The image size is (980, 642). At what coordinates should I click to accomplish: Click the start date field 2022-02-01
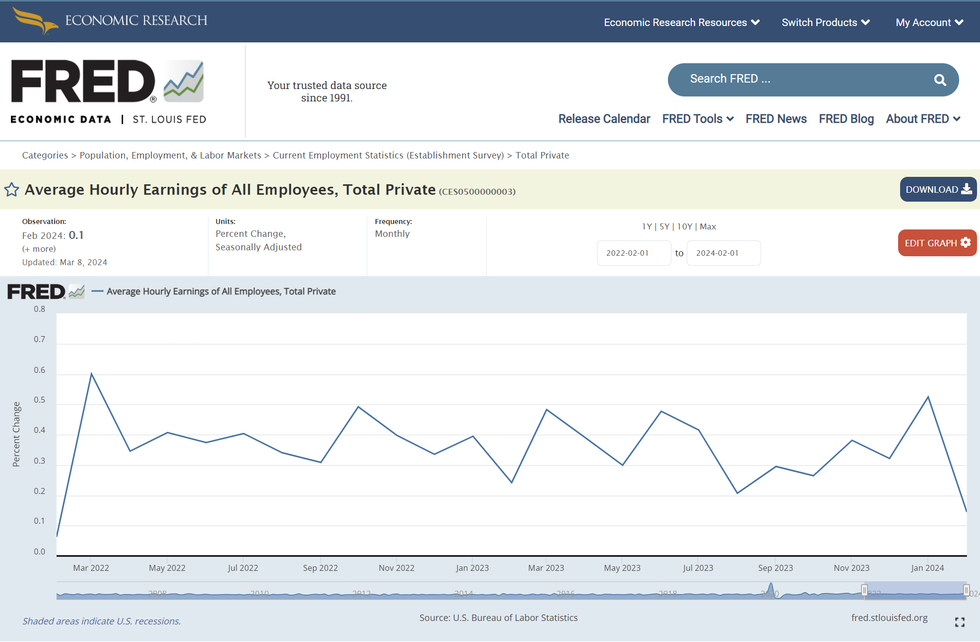634,253
